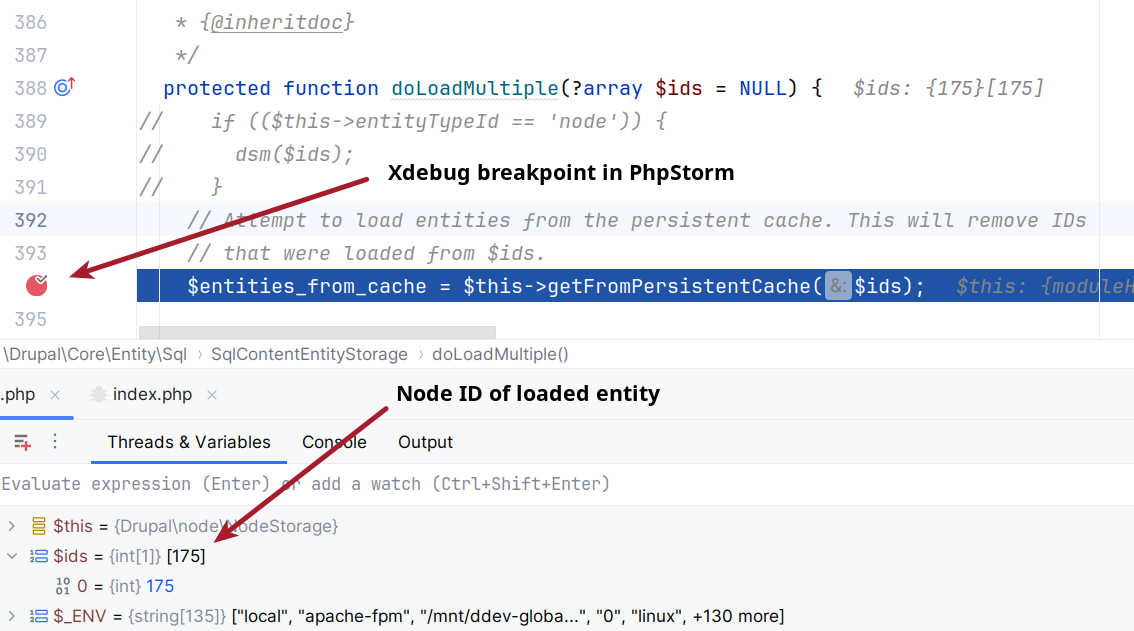1134x631 pixels.
Task: Click the \Drupal\Core\Entity\Sql breadcrumb
Action: [95, 355]
